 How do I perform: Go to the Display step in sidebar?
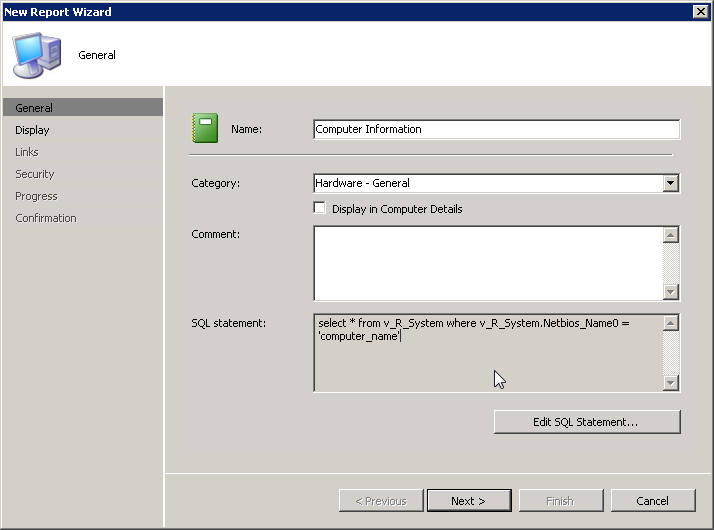(32, 130)
